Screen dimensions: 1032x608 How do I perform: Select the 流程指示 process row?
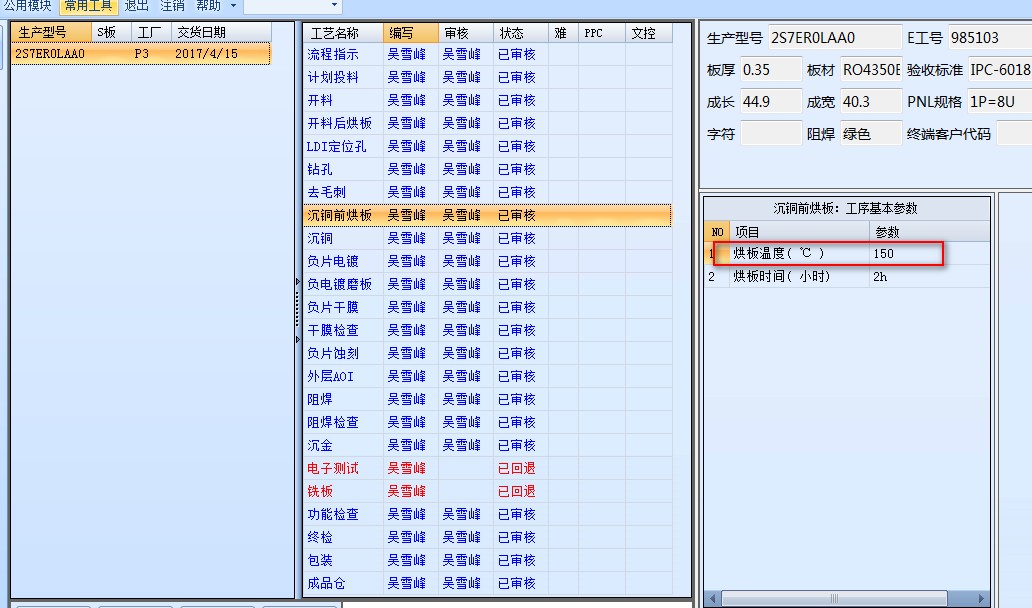488,54
